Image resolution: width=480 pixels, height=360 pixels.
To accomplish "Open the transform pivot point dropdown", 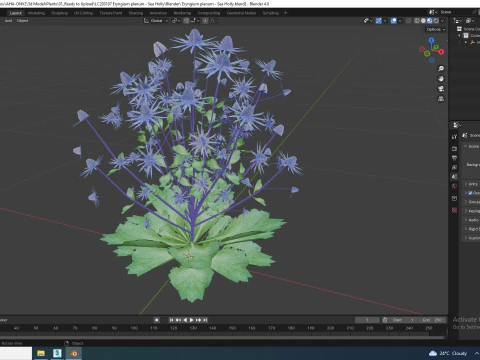I will 175,21.
